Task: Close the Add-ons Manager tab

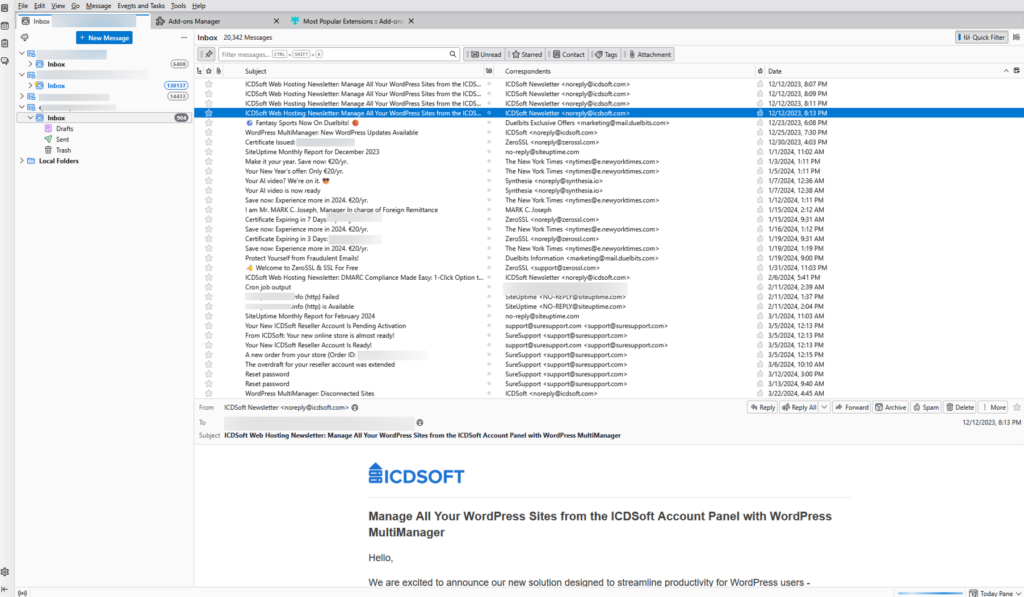Action: pos(276,21)
